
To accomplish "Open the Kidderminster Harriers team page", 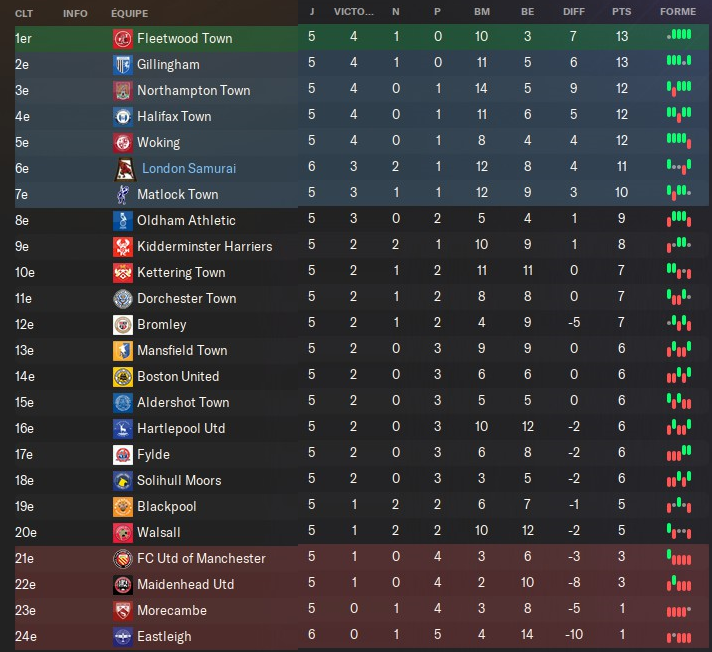I will coord(204,247).
